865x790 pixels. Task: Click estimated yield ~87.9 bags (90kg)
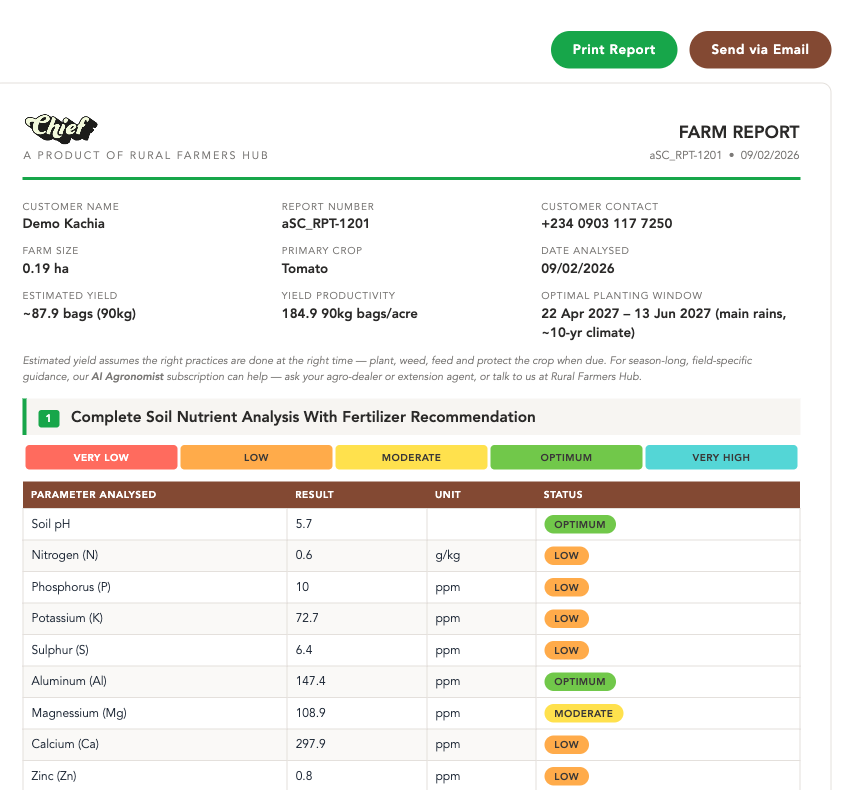click(x=79, y=314)
